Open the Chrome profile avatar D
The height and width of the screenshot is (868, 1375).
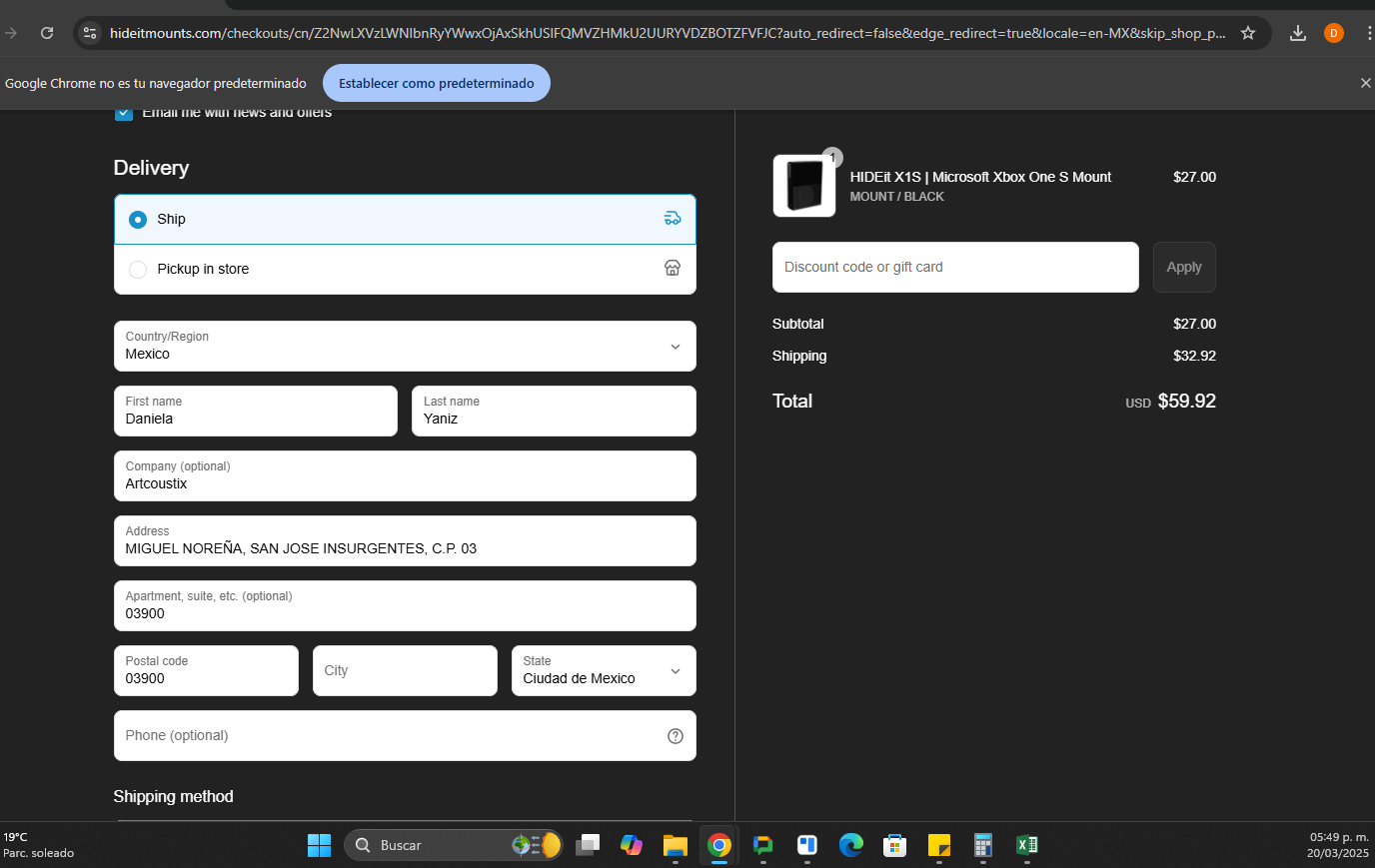point(1333,33)
